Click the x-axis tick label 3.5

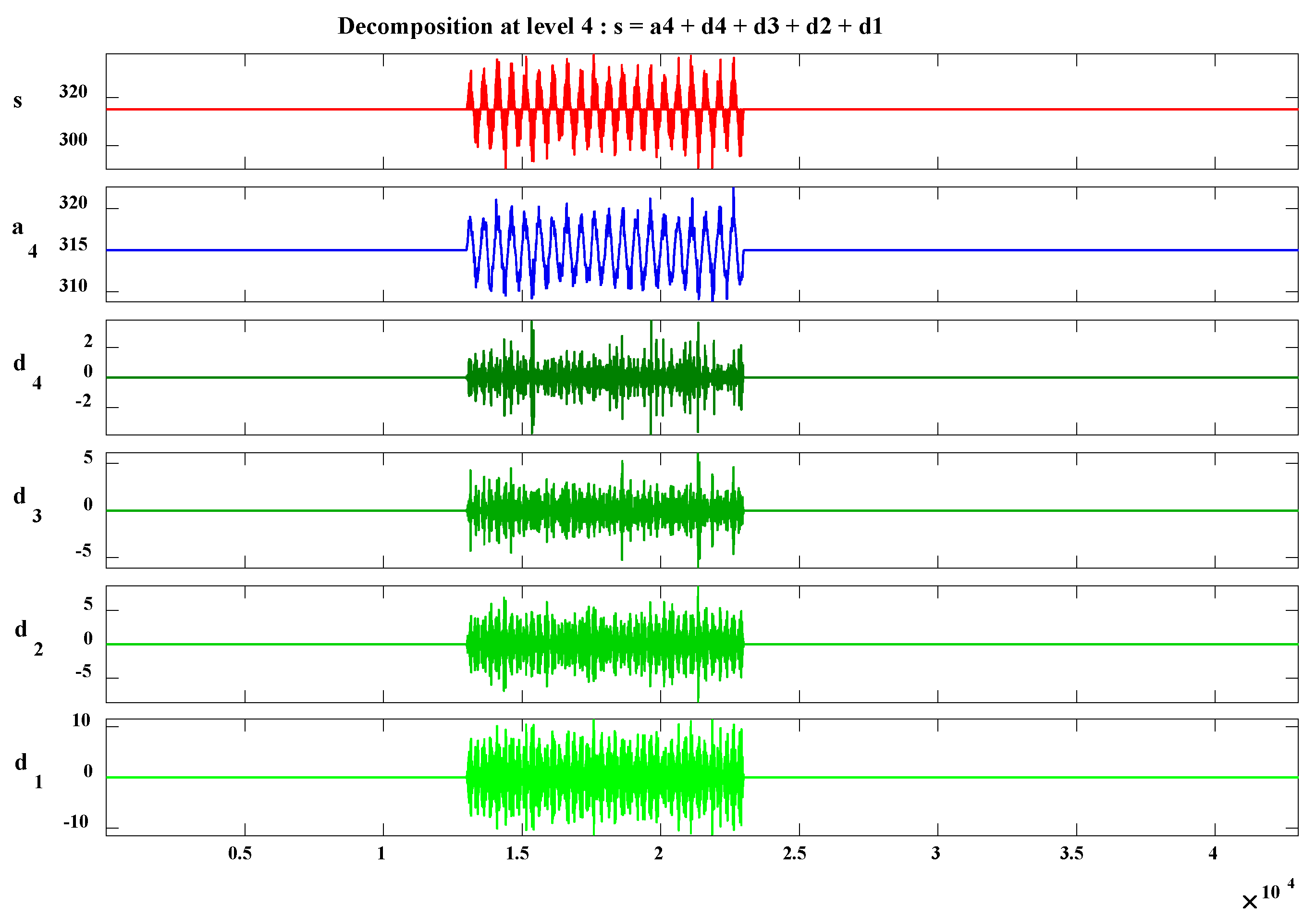1071,853
